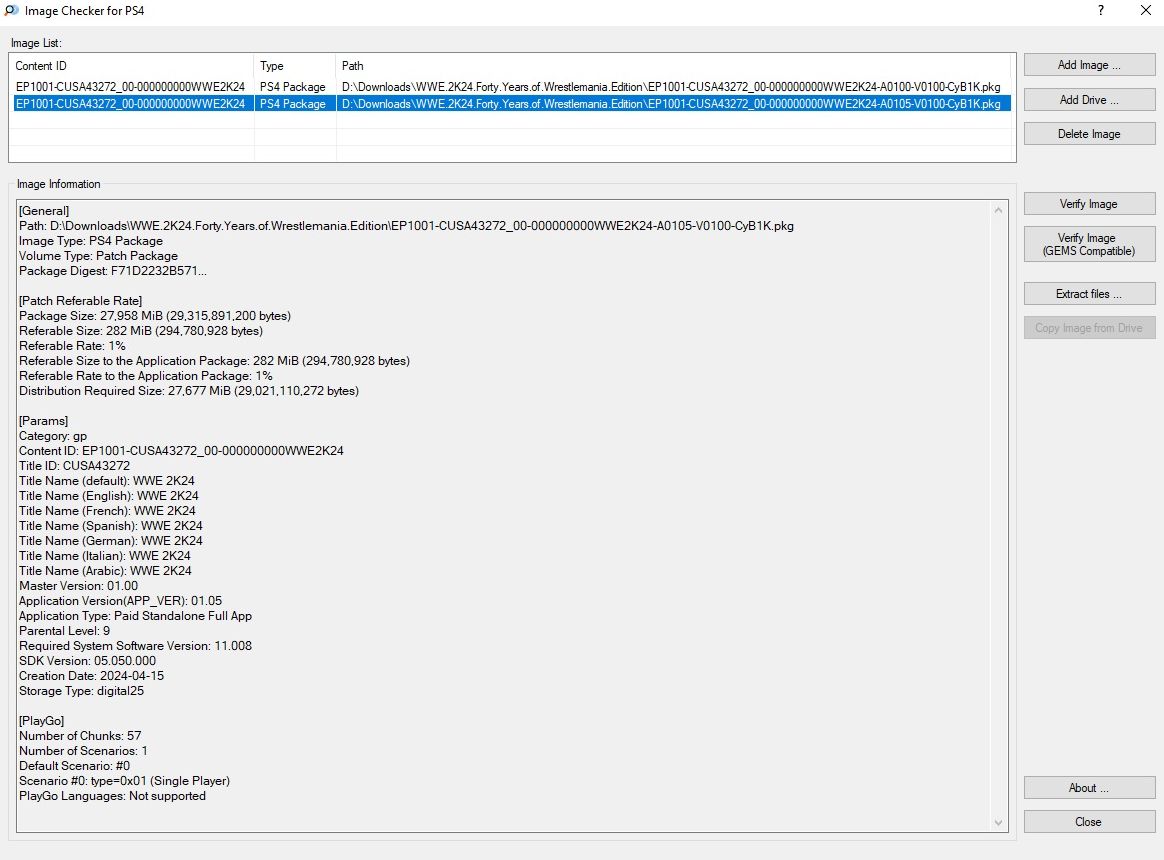Click the Image Type: PS4 Package line
This screenshot has width=1164, height=860.
coord(91,241)
